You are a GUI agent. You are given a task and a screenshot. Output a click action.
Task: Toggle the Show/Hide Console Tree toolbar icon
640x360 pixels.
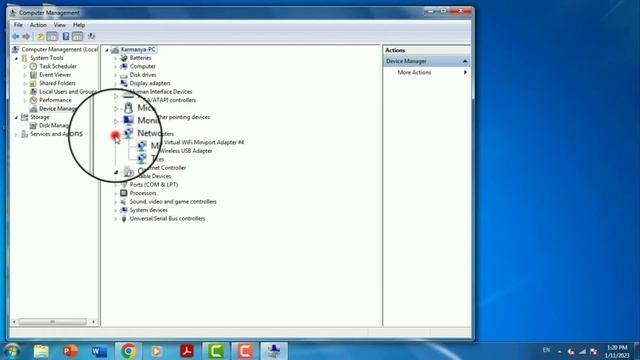click(52, 37)
